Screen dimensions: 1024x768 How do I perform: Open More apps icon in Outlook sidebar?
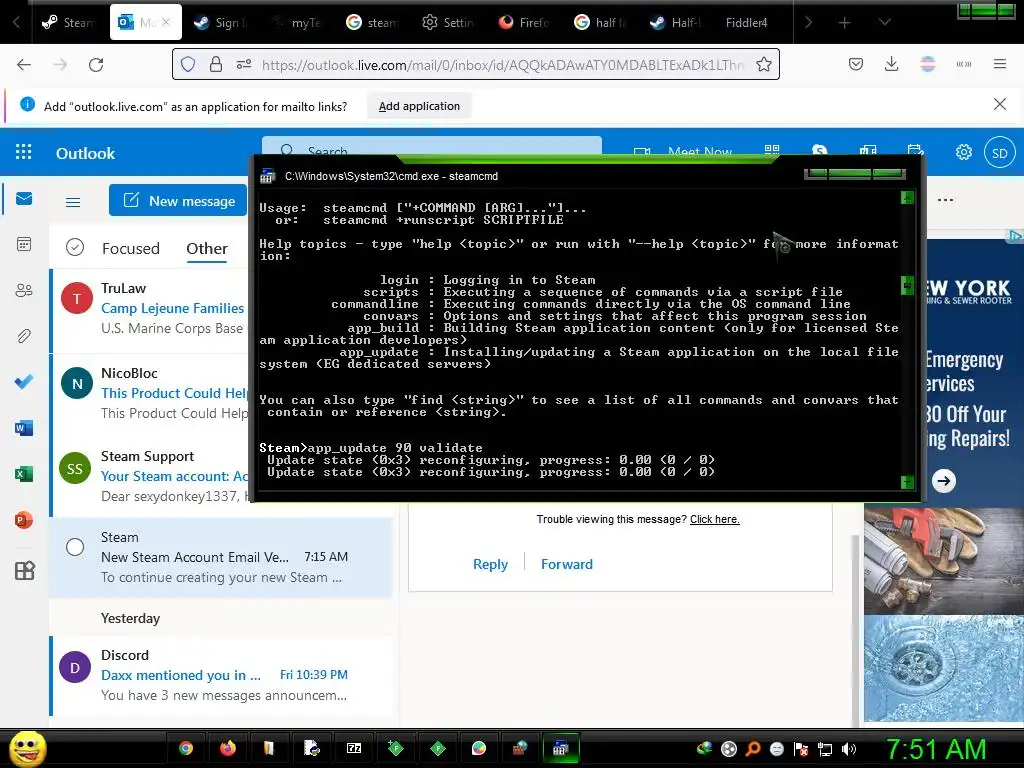click(24, 571)
